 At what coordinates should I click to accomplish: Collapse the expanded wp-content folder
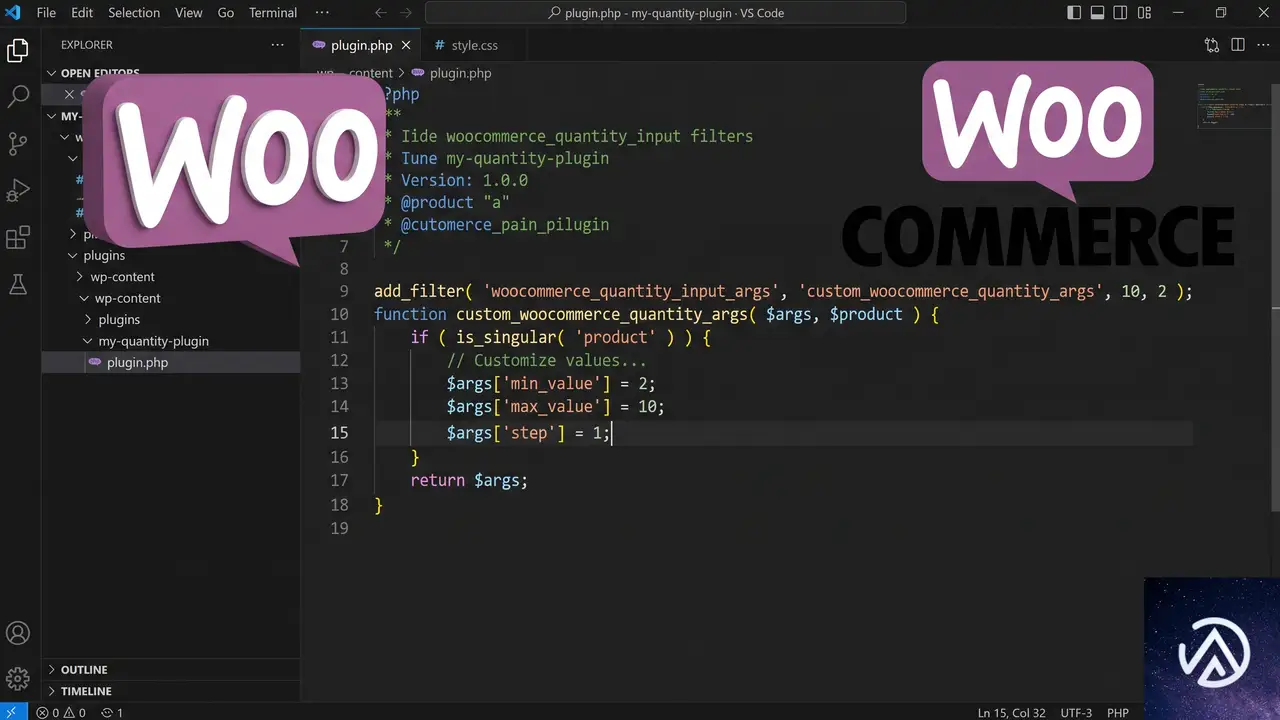85,298
